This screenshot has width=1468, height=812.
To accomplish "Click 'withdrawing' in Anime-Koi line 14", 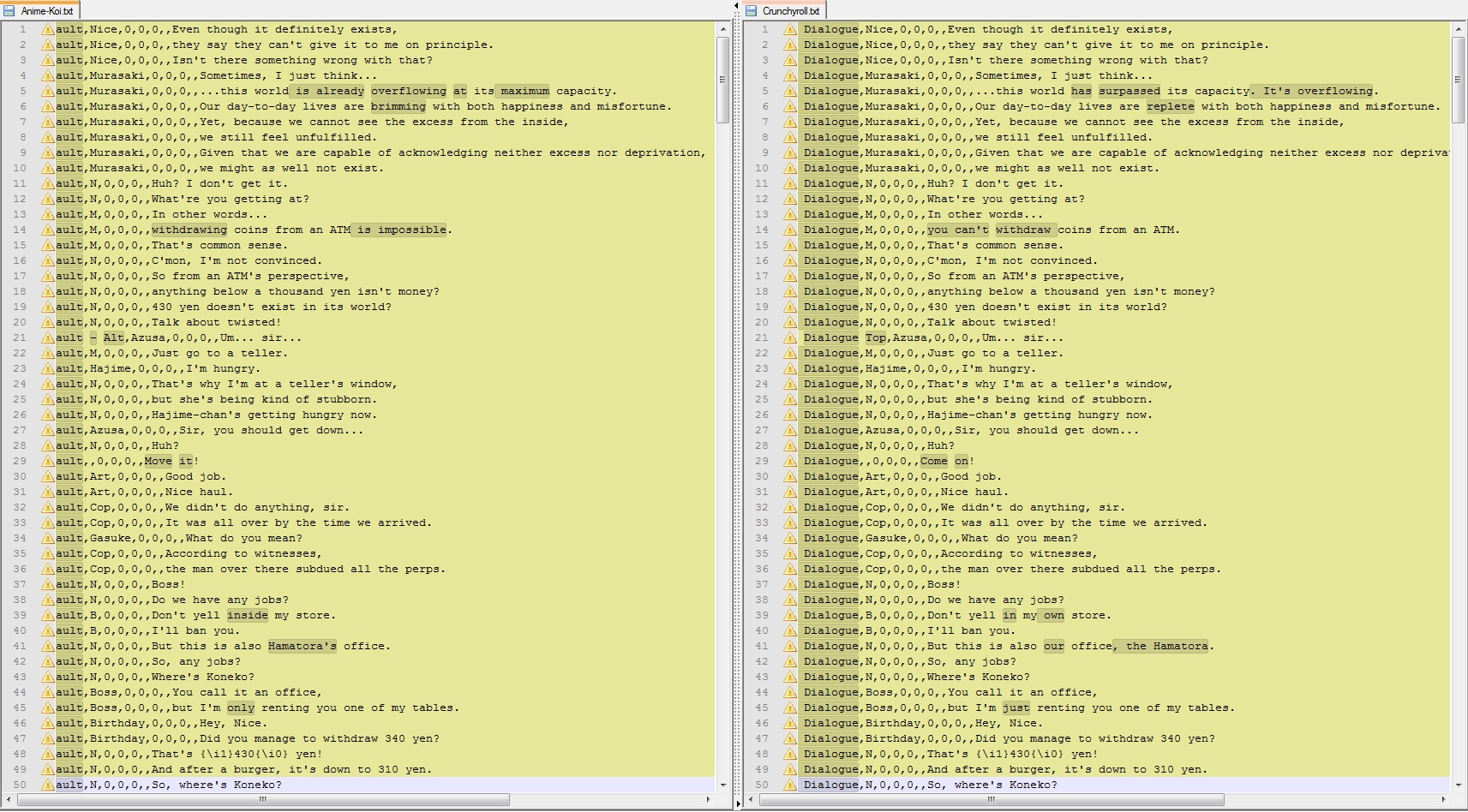I will pos(189,230).
